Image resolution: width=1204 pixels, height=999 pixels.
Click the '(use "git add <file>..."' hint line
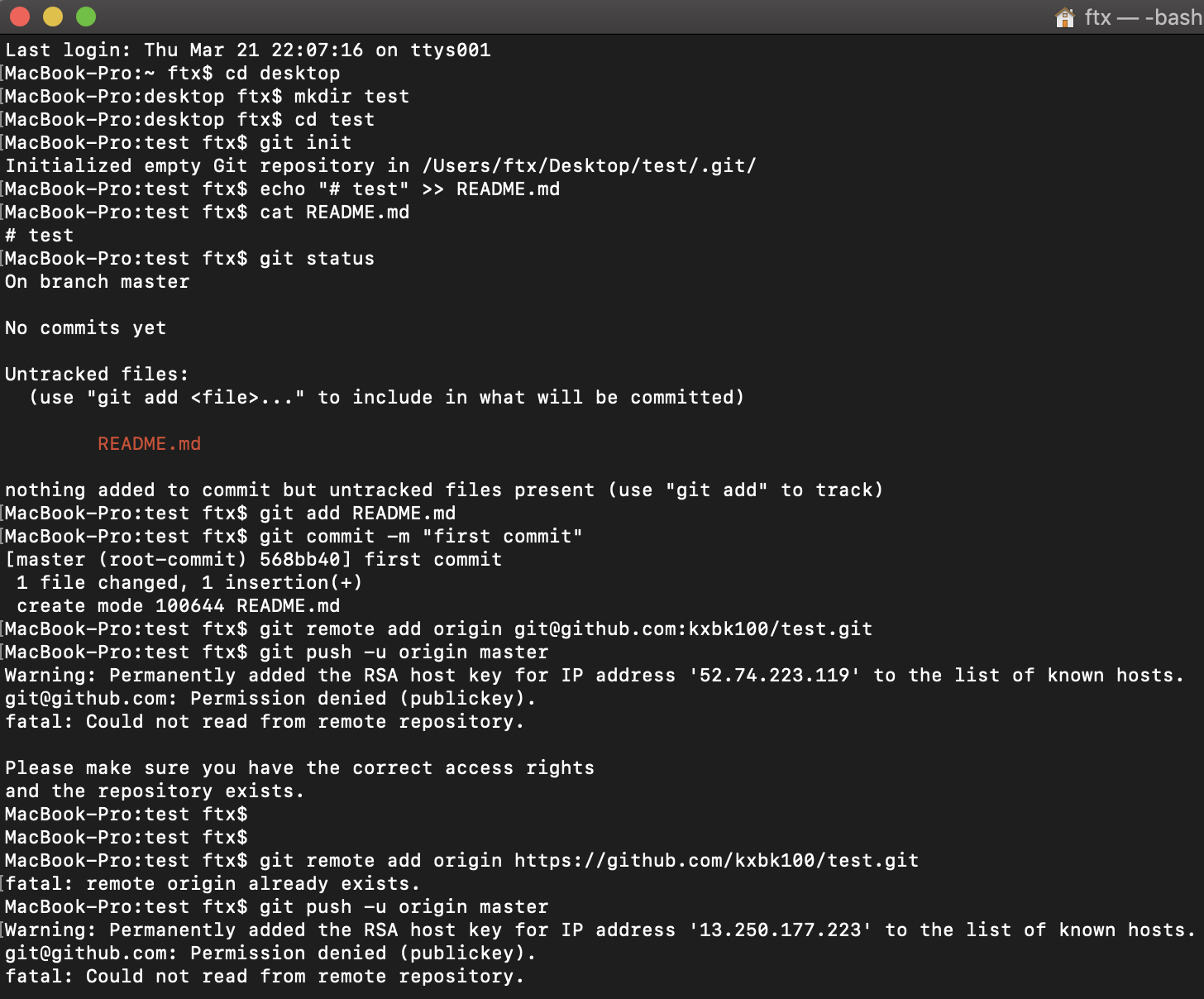coord(386,398)
